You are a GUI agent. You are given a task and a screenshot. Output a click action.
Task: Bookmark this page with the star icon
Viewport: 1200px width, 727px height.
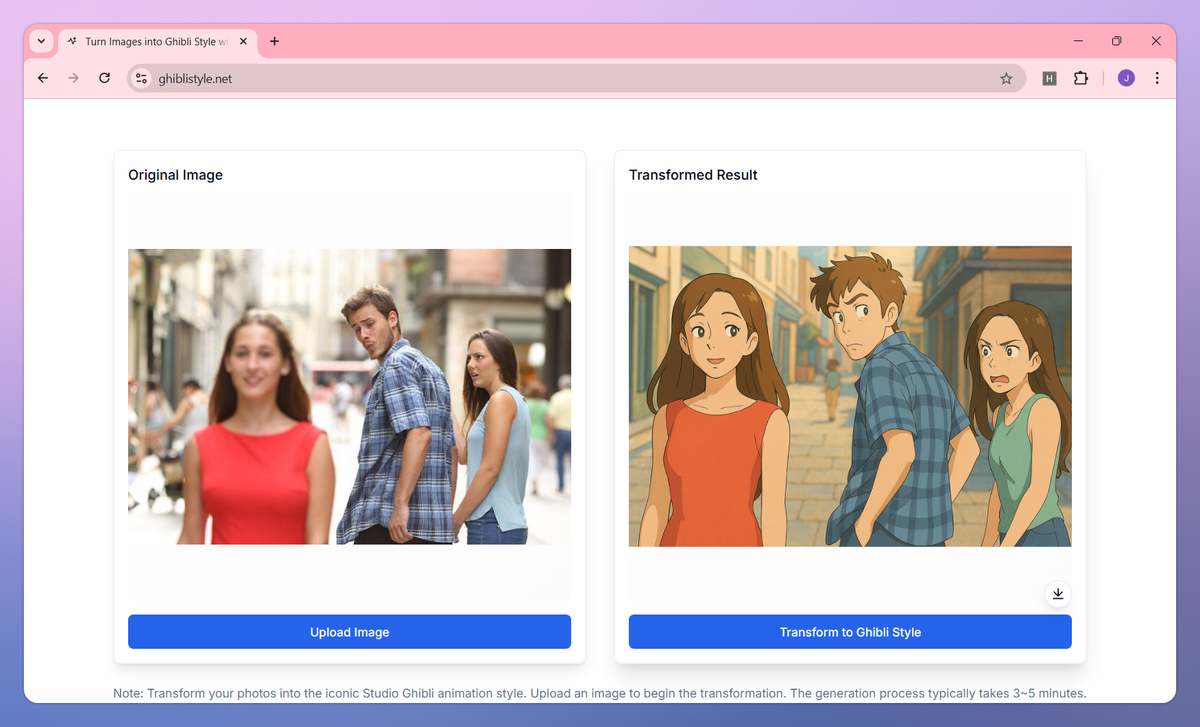[1006, 78]
